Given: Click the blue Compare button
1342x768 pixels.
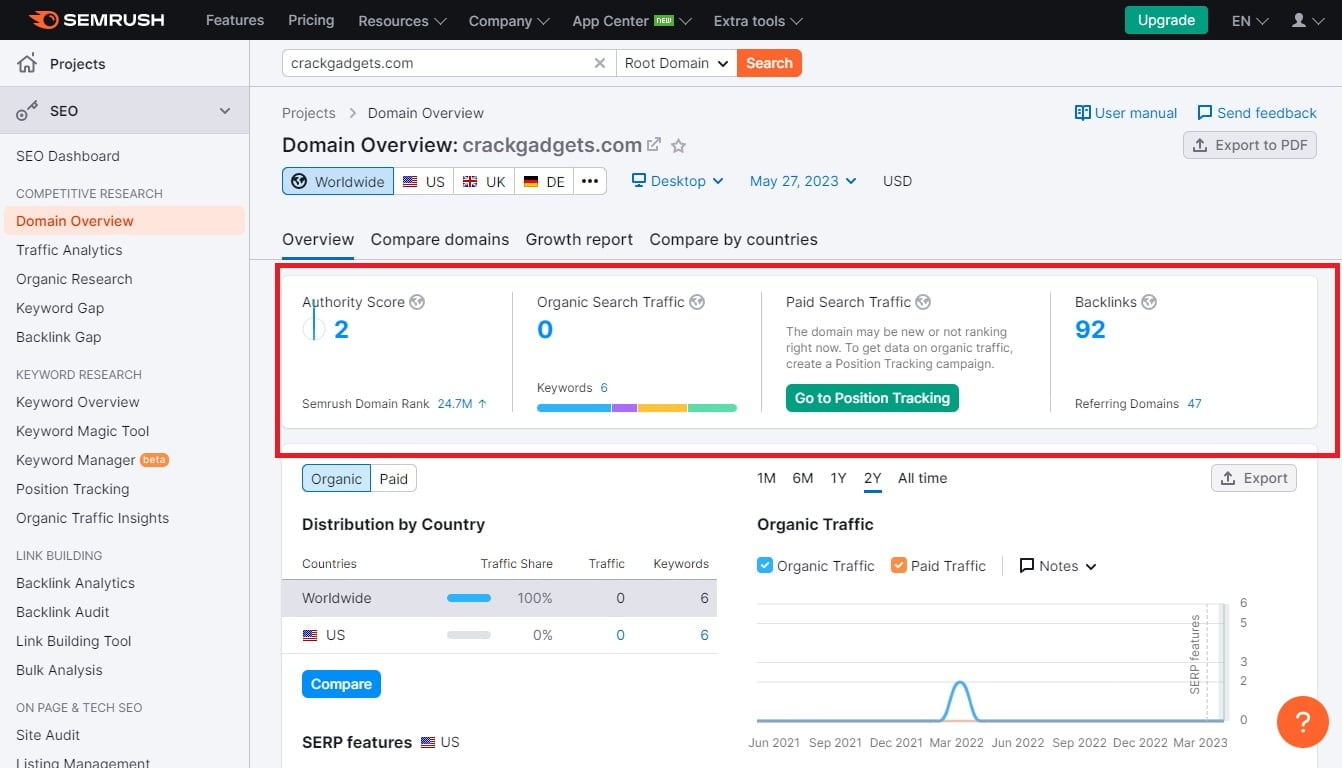Looking at the screenshot, I should [341, 684].
